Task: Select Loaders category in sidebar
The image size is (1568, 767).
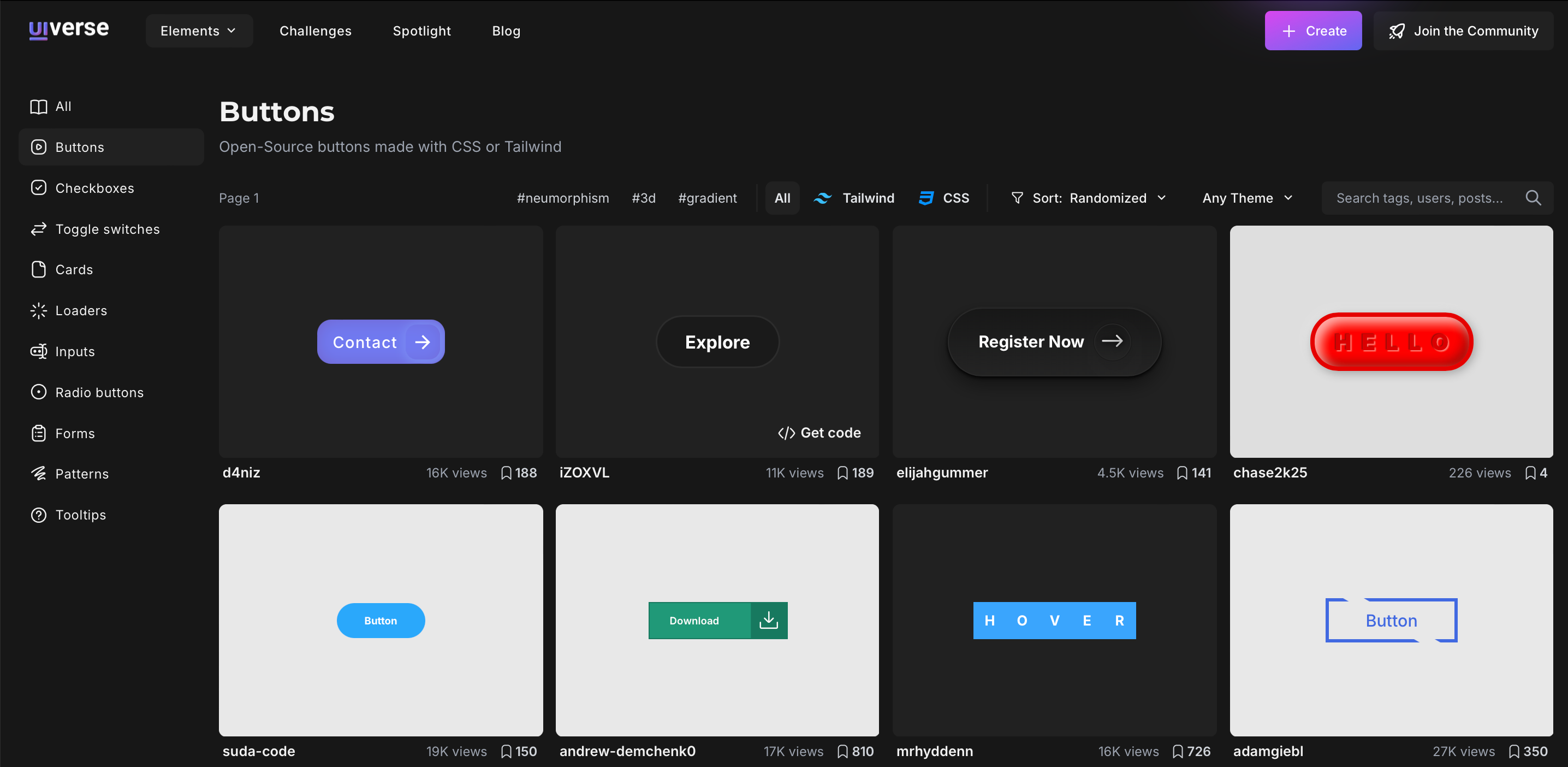Action: (111, 311)
